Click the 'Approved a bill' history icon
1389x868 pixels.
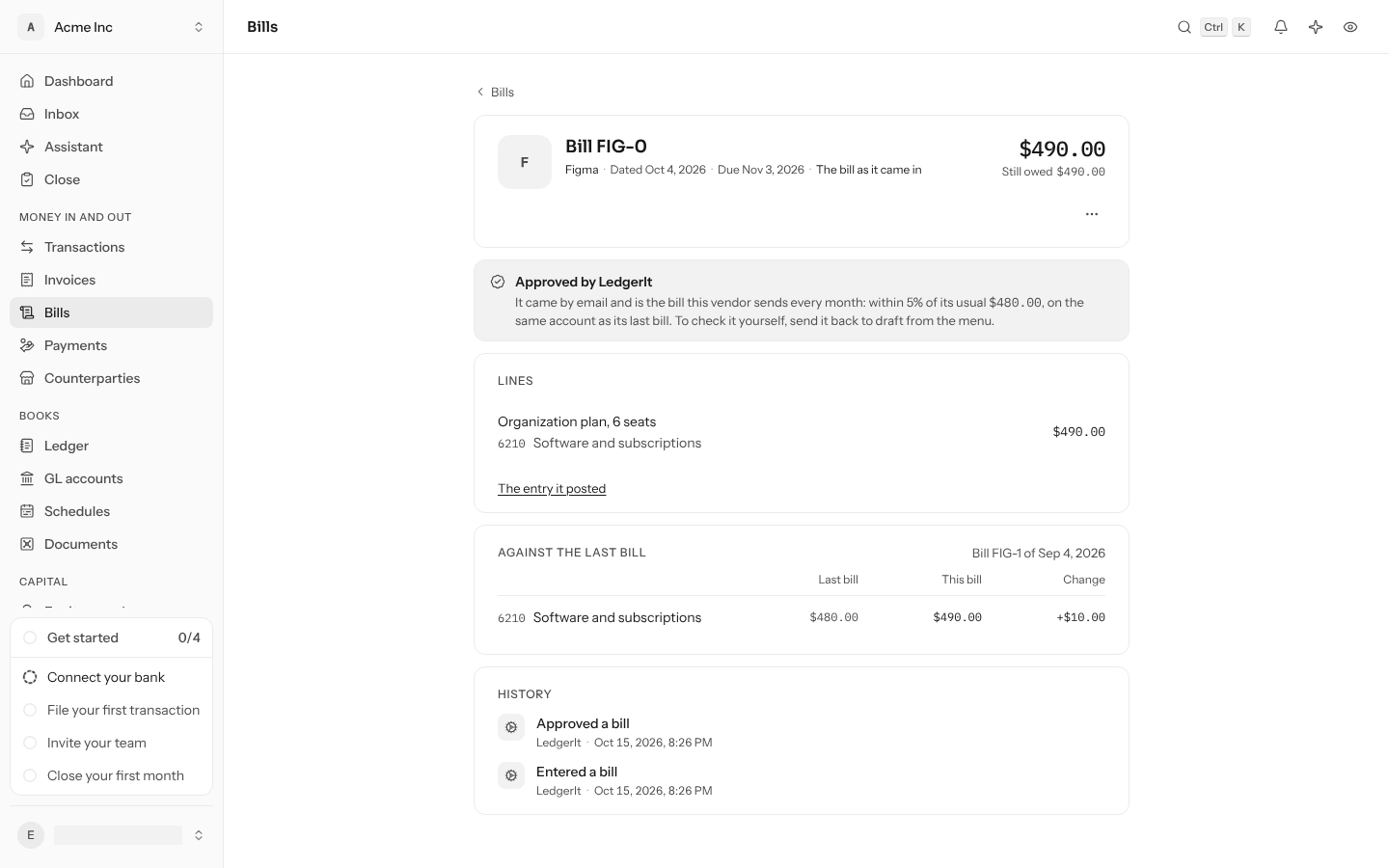[x=511, y=727]
